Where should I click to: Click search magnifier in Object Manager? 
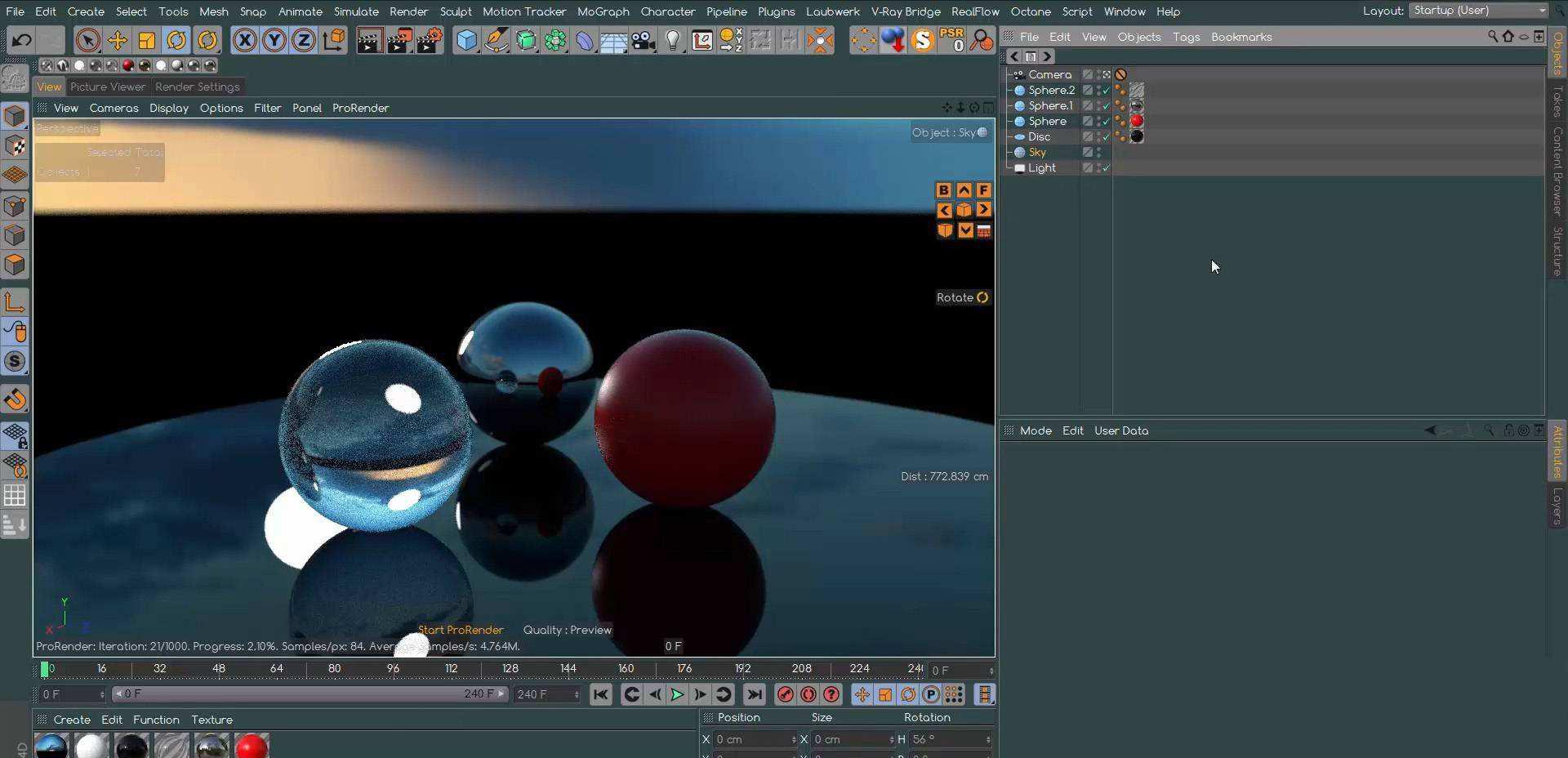pyautogui.click(x=1493, y=37)
